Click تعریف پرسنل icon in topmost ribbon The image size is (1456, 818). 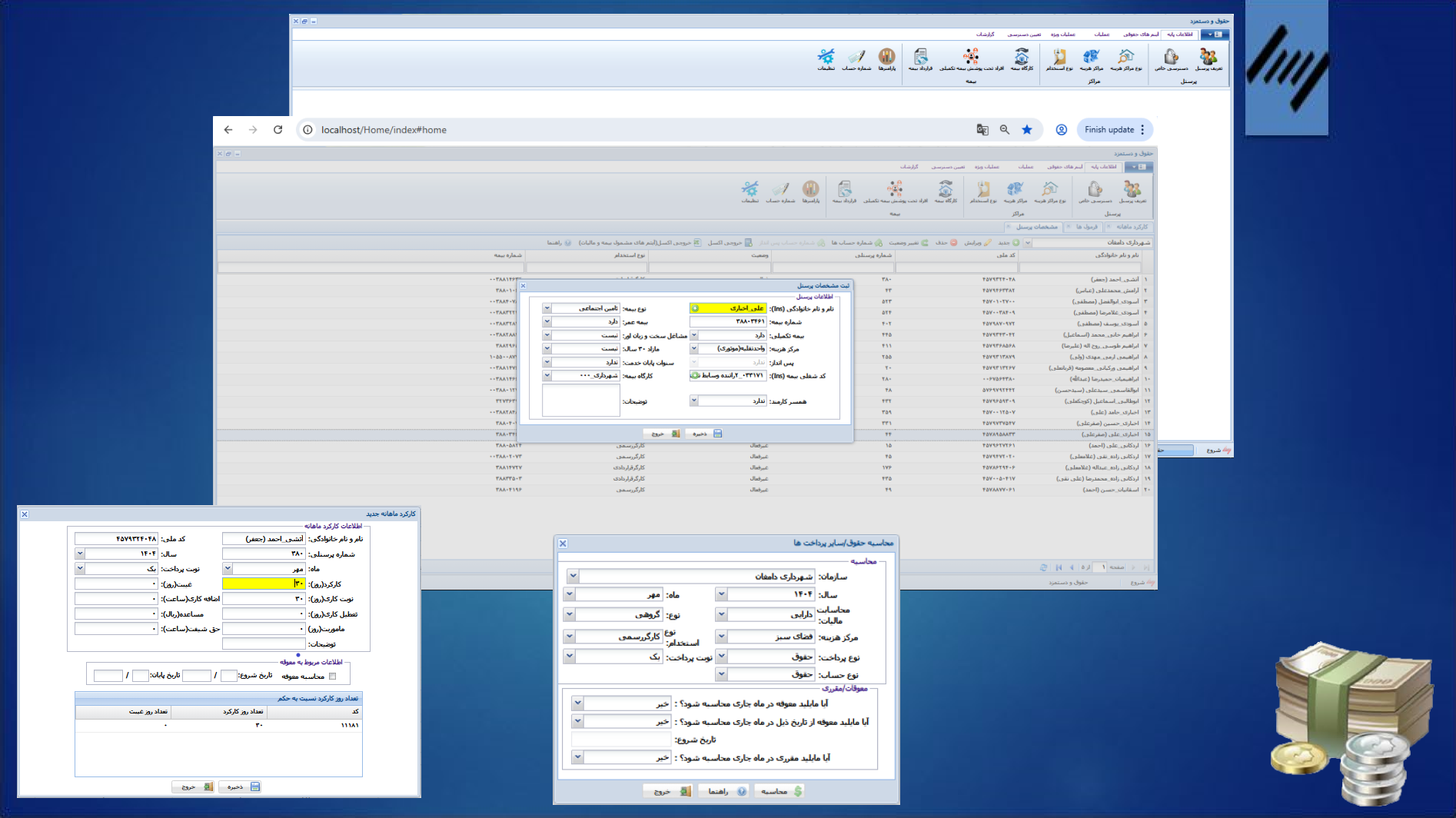(1208, 58)
